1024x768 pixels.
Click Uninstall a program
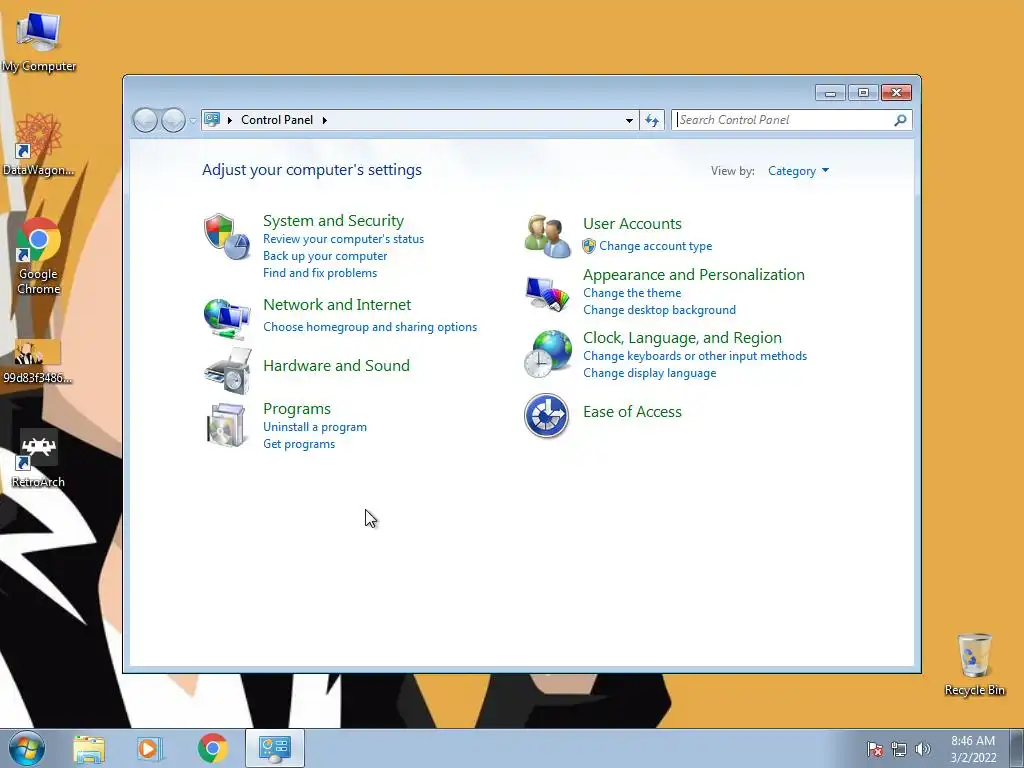pos(315,427)
